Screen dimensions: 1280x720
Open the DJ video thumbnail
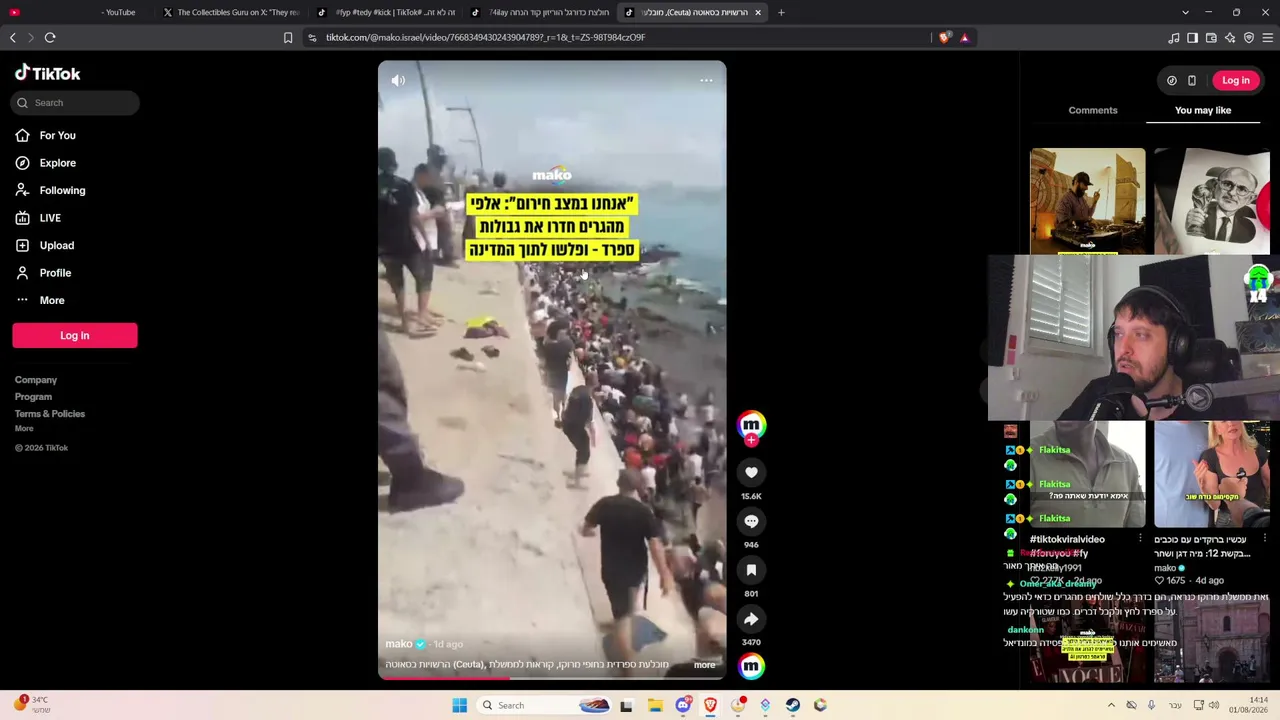pos(1088,201)
